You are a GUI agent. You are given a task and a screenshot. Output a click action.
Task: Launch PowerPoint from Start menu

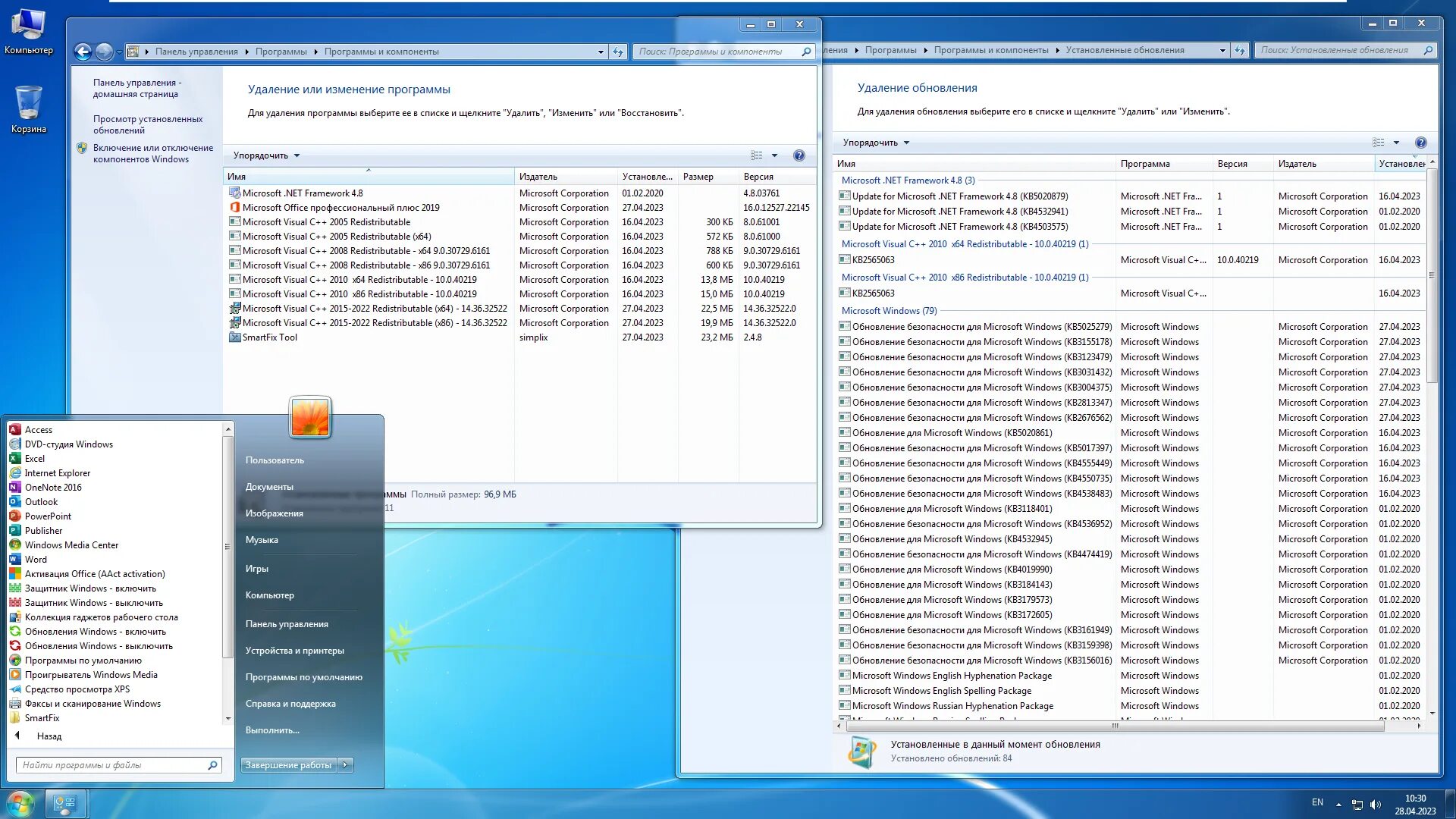click(48, 516)
